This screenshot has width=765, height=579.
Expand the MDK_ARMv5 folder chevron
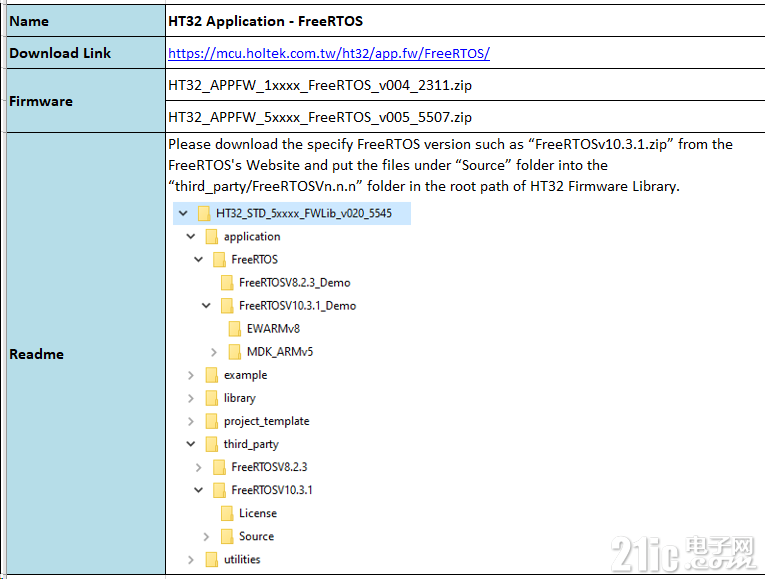click(x=214, y=352)
